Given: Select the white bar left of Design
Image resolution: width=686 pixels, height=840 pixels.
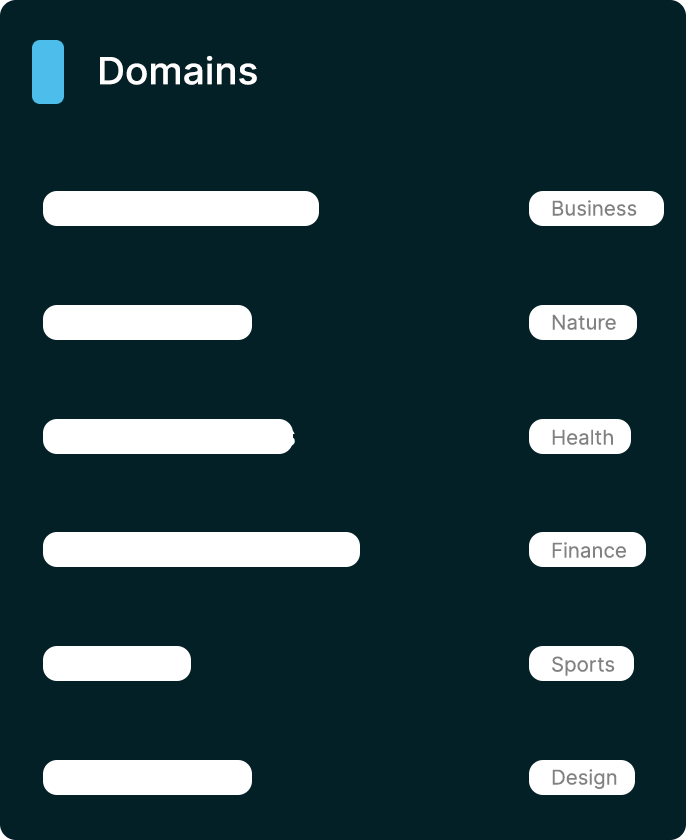Looking at the screenshot, I should 147,777.
